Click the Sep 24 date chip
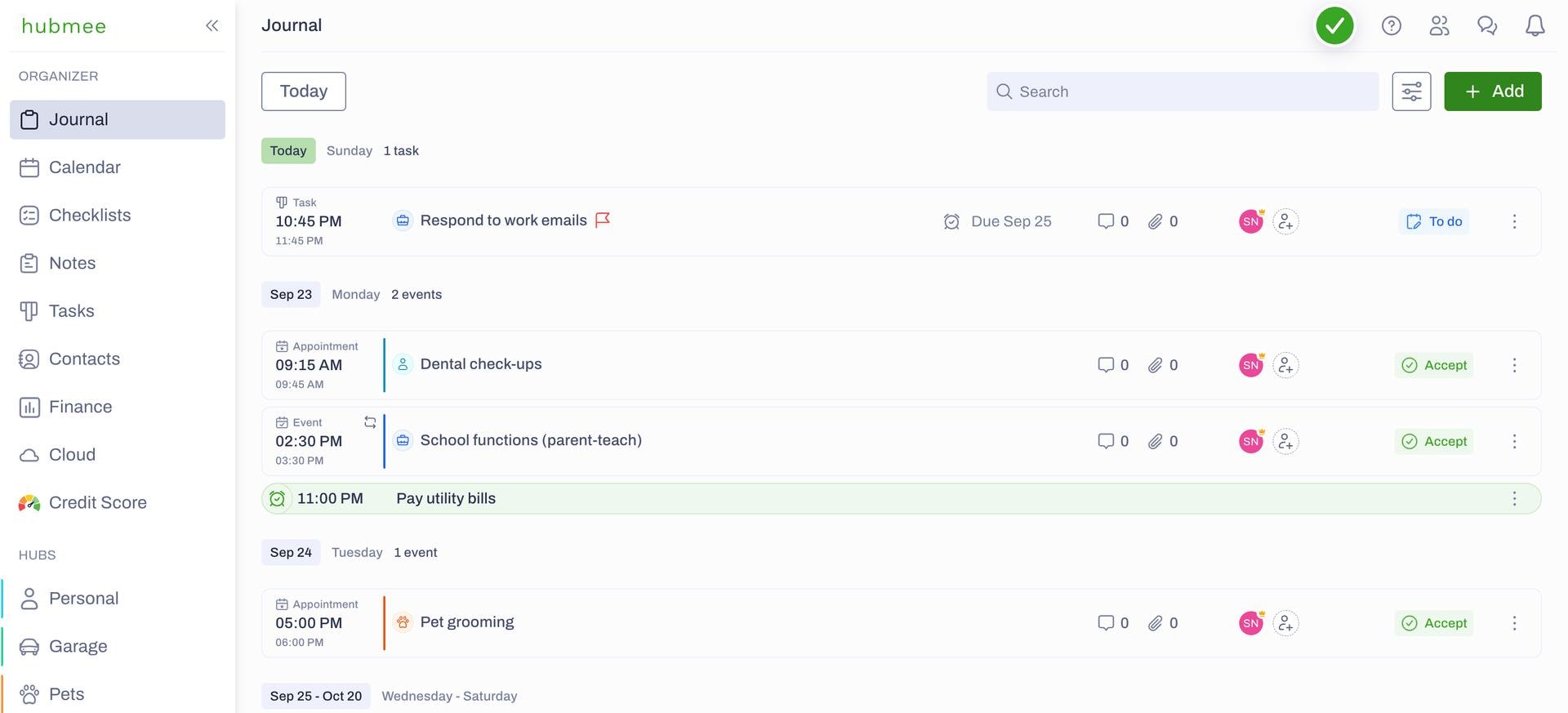This screenshot has width=1568, height=713. (x=291, y=553)
